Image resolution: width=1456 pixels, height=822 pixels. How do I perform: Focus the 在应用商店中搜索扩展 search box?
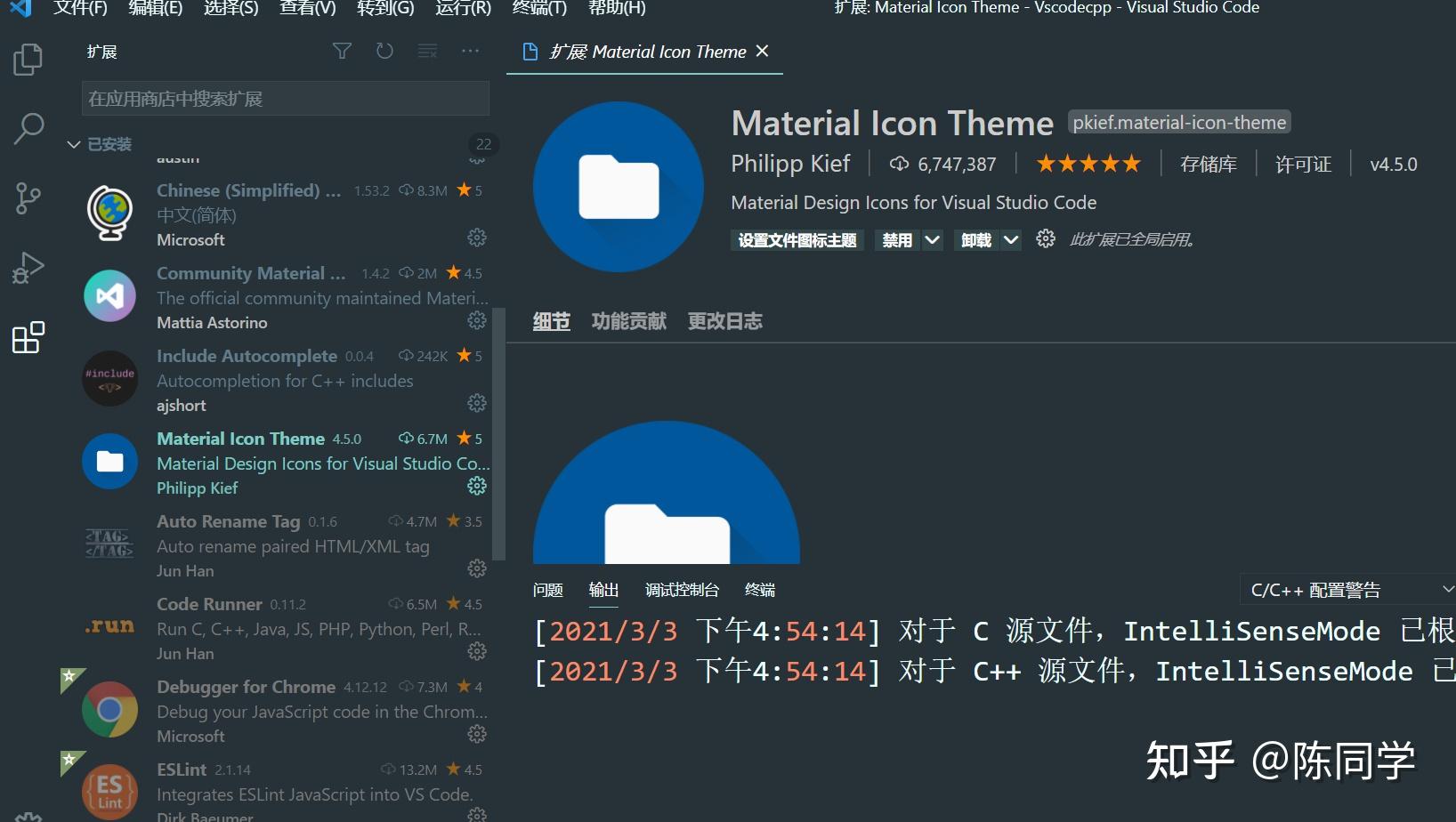point(286,99)
